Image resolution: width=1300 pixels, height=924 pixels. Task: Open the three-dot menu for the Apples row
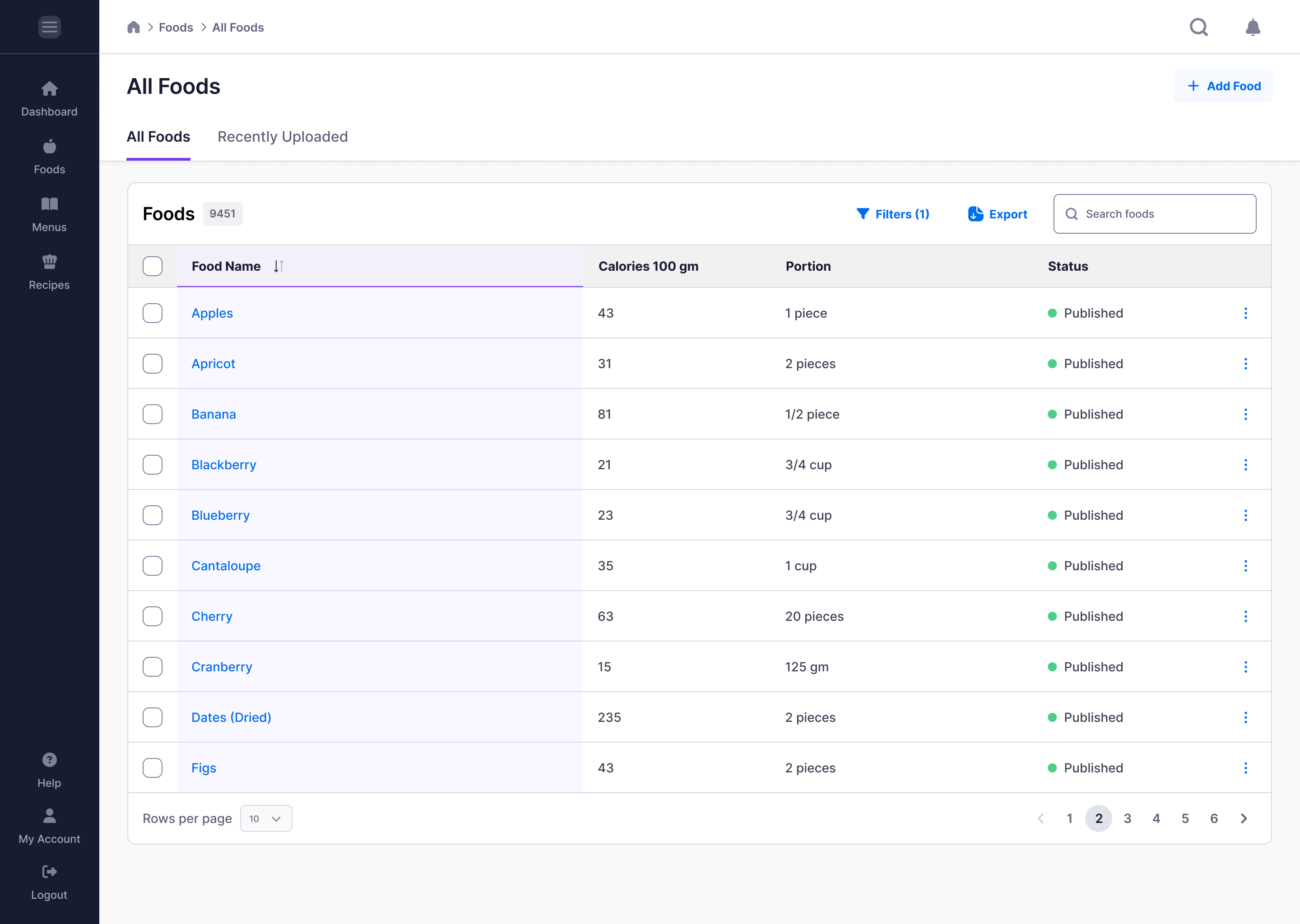point(1245,313)
